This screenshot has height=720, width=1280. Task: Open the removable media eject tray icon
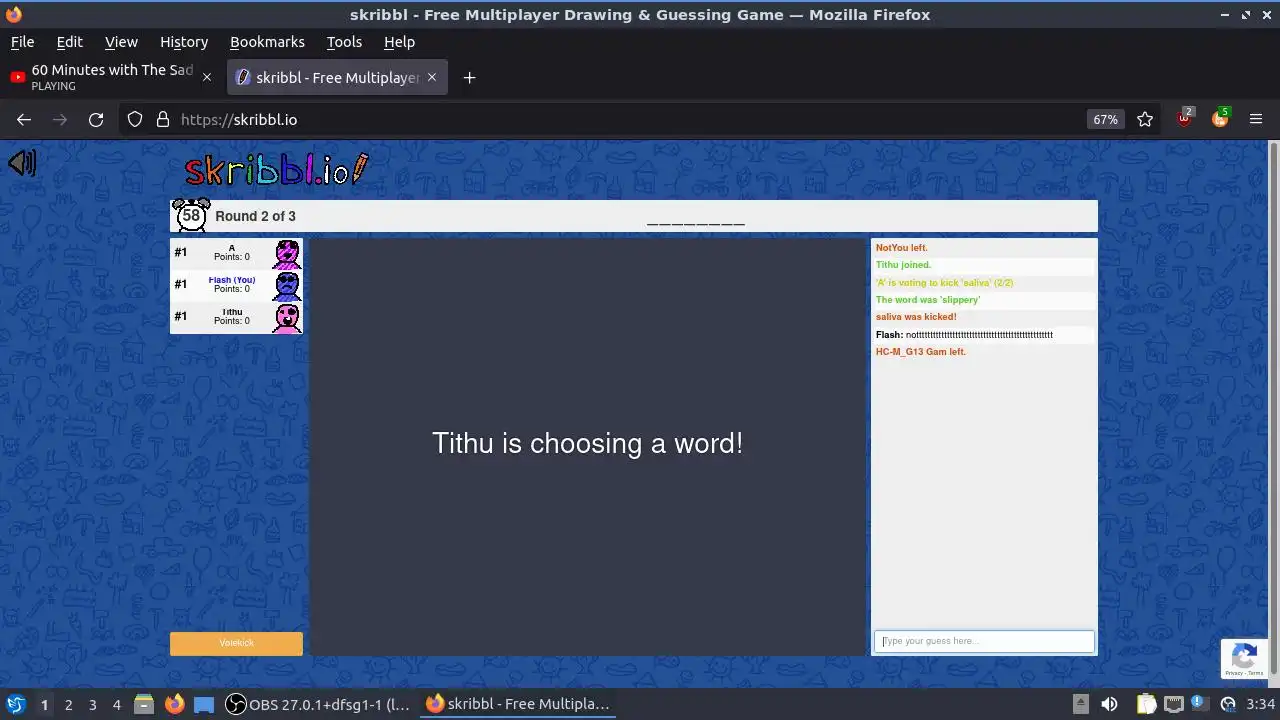click(x=1081, y=704)
